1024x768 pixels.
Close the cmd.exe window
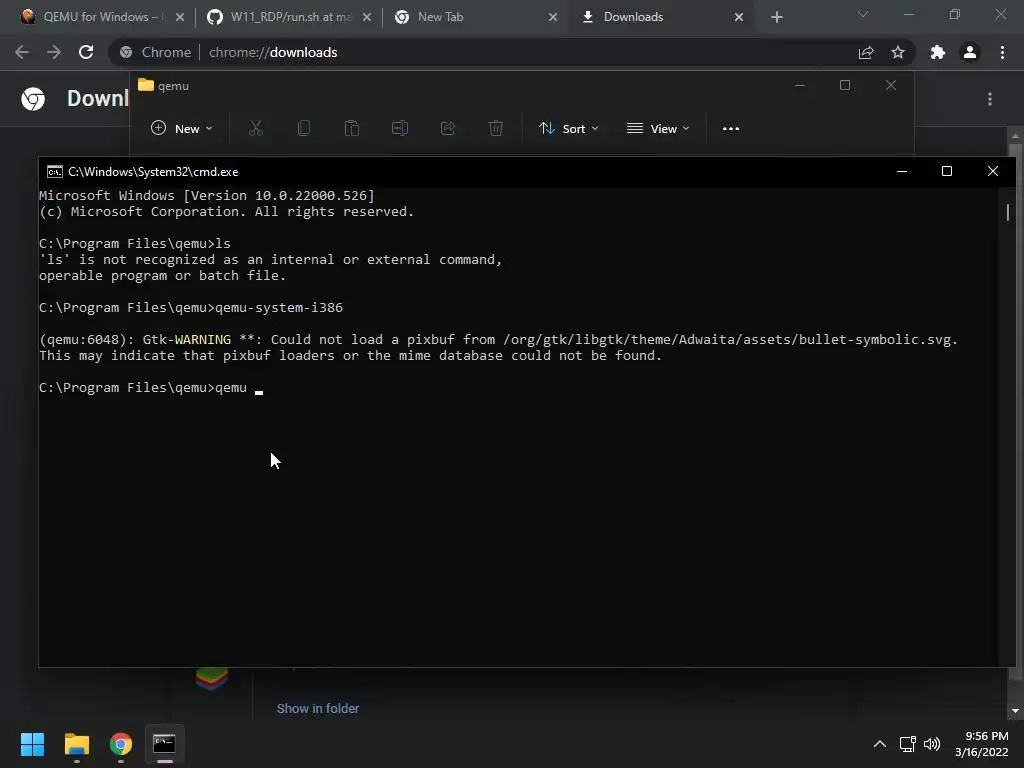click(x=993, y=171)
